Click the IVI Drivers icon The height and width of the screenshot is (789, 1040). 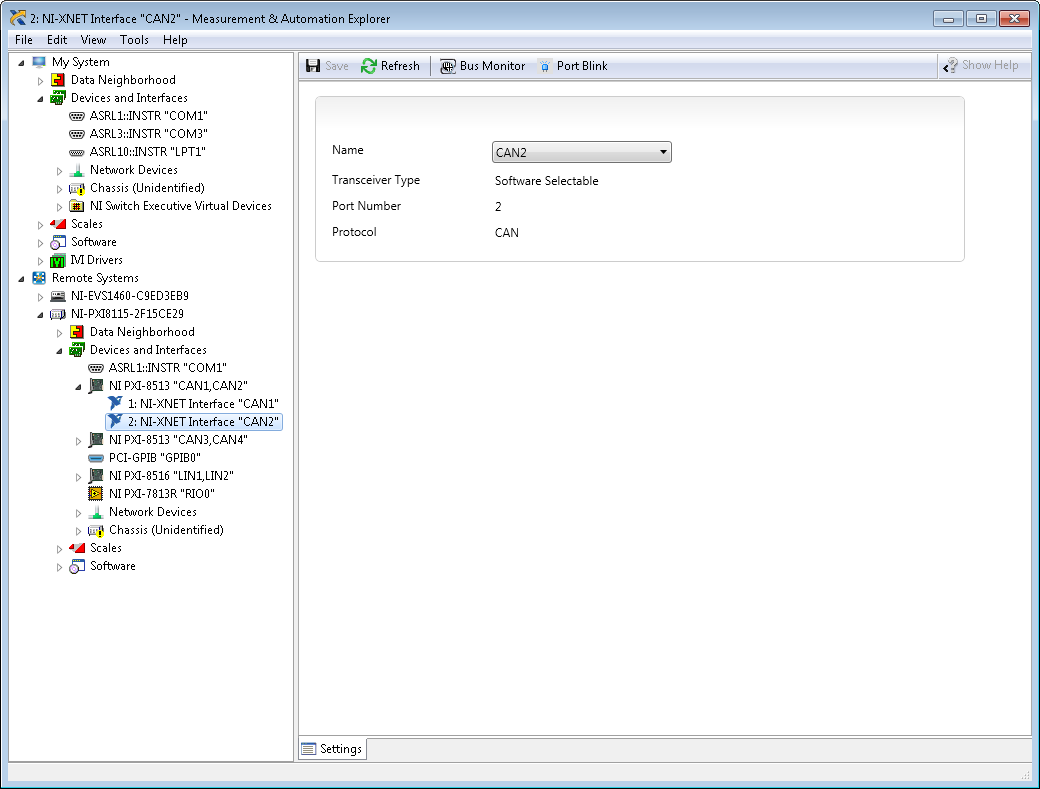pos(58,260)
